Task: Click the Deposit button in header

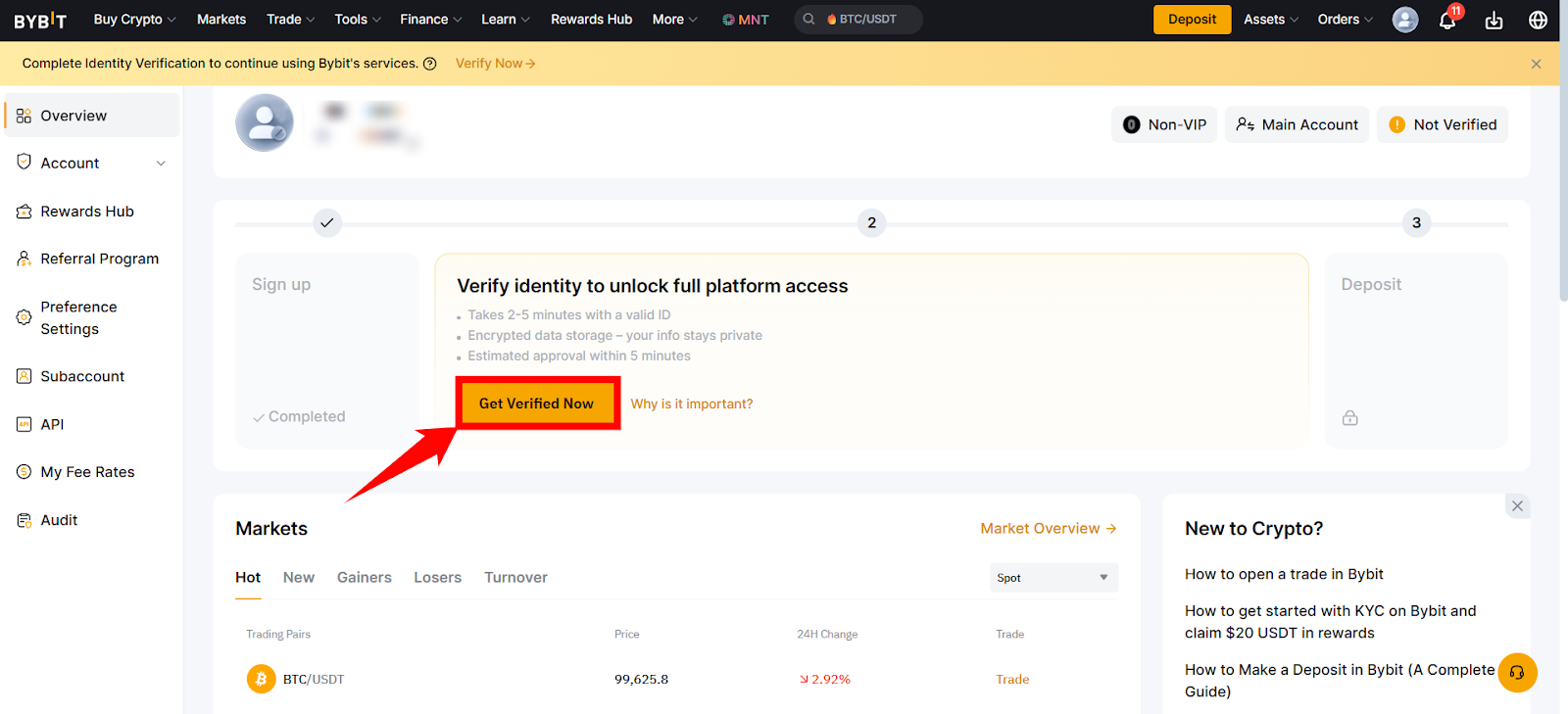Action: [1192, 20]
